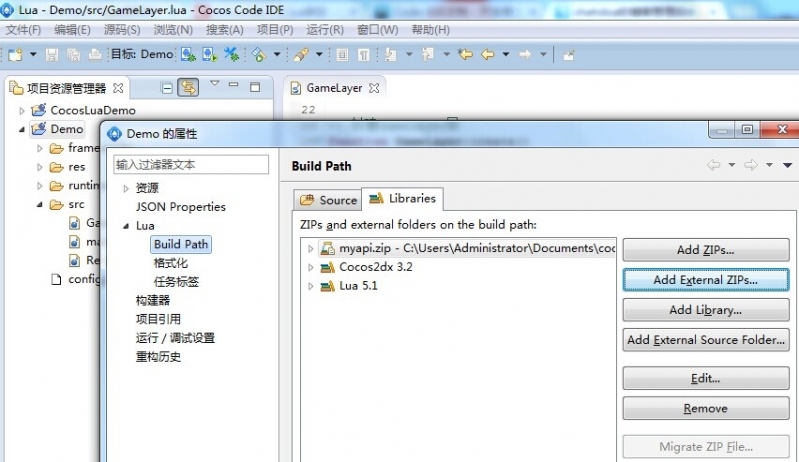The height and width of the screenshot is (462, 799).
Task: Open the Forward history dropdown arrow
Action: (543, 54)
